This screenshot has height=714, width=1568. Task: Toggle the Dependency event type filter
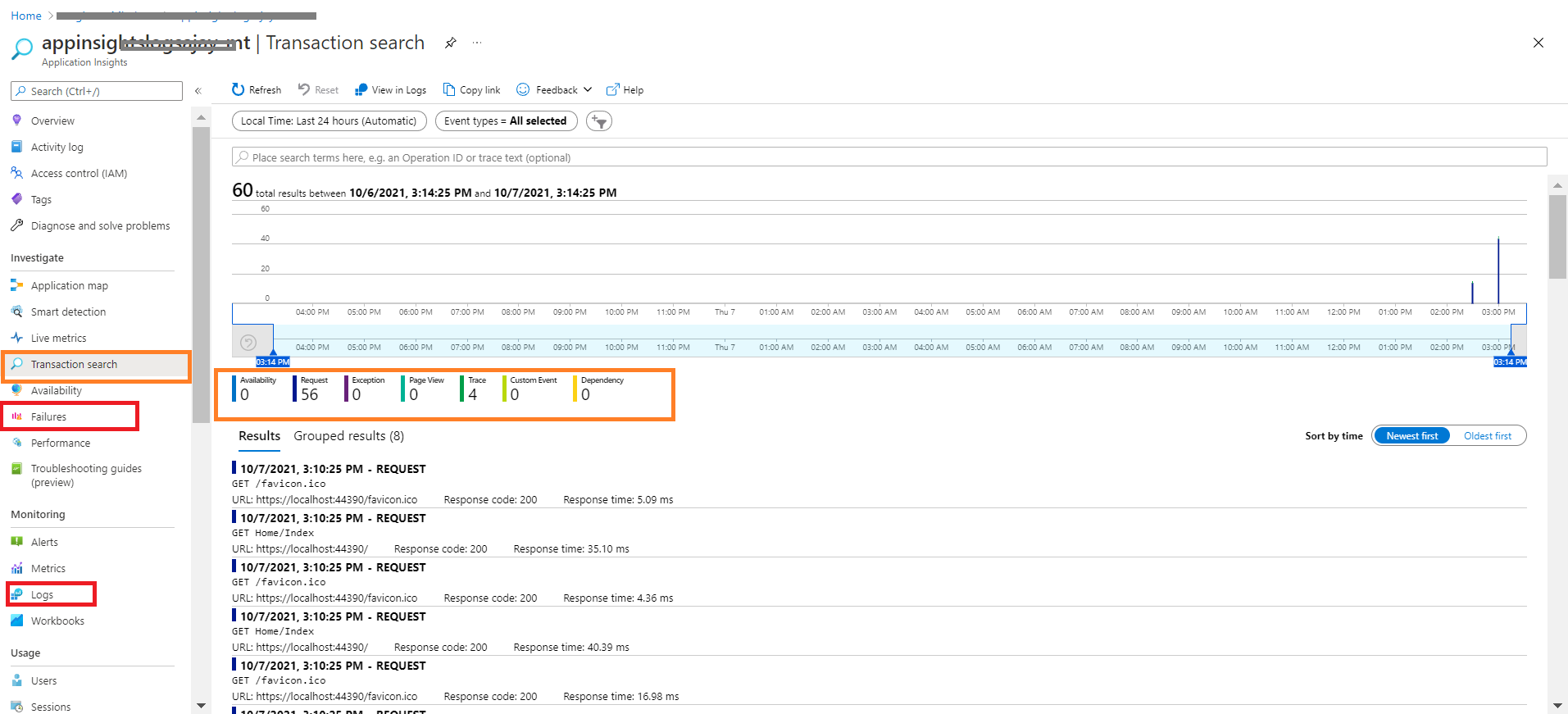(599, 389)
